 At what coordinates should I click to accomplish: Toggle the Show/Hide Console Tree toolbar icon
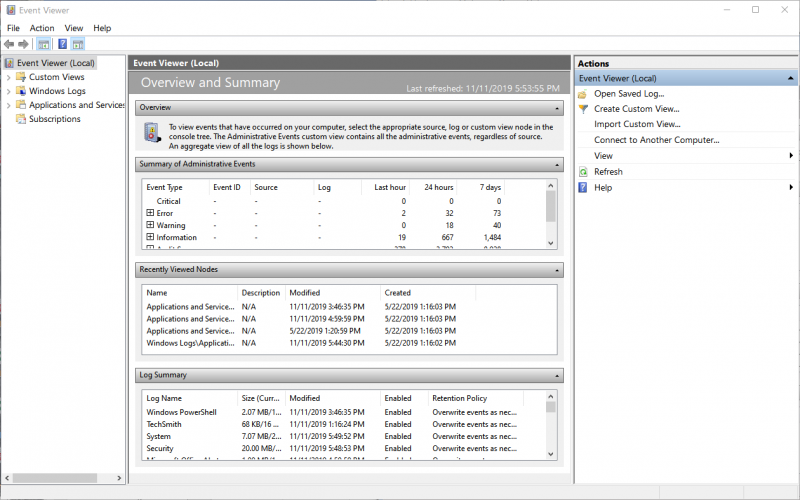[44, 44]
